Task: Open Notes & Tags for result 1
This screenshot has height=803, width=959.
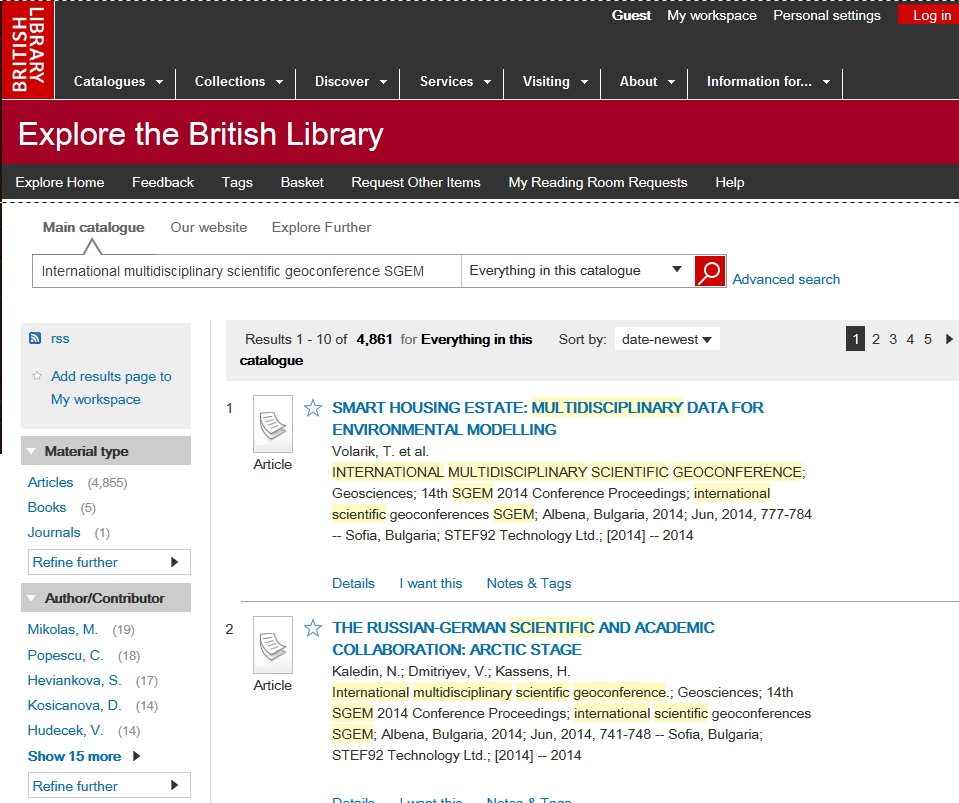Action: (528, 583)
